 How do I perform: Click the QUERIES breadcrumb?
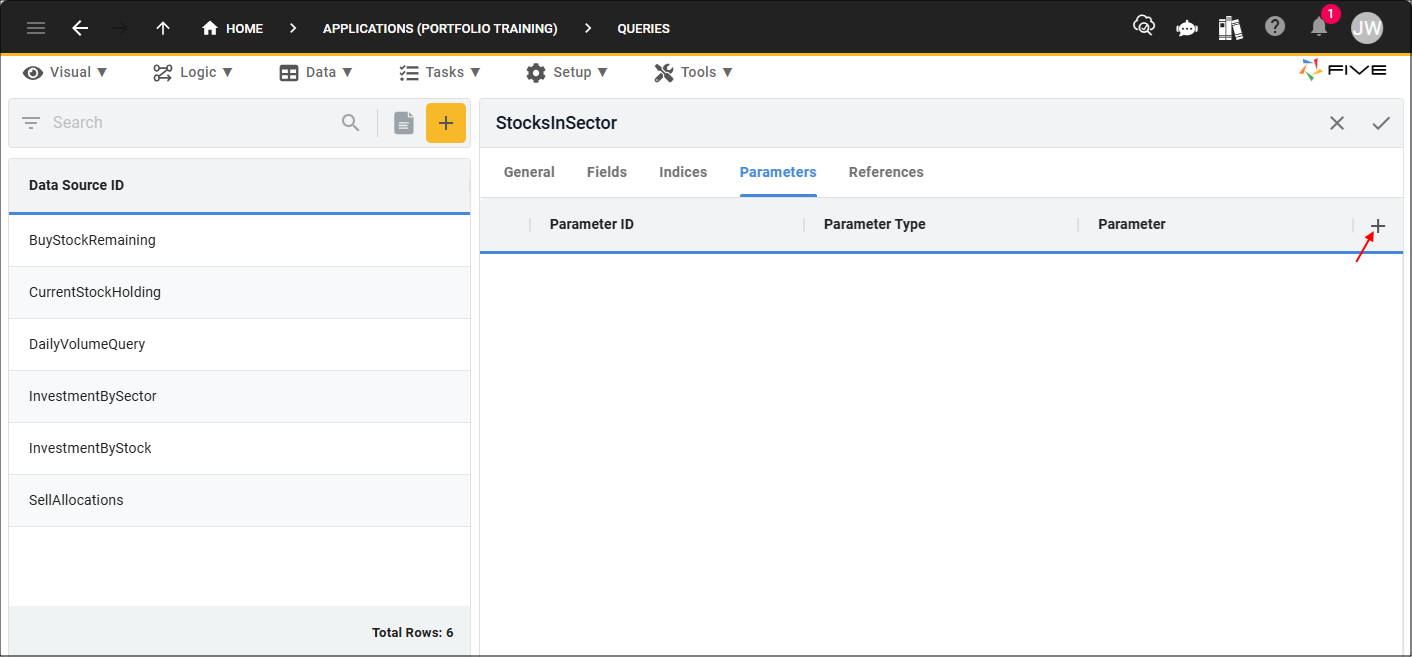pyautogui.click(x=644, y=28)
